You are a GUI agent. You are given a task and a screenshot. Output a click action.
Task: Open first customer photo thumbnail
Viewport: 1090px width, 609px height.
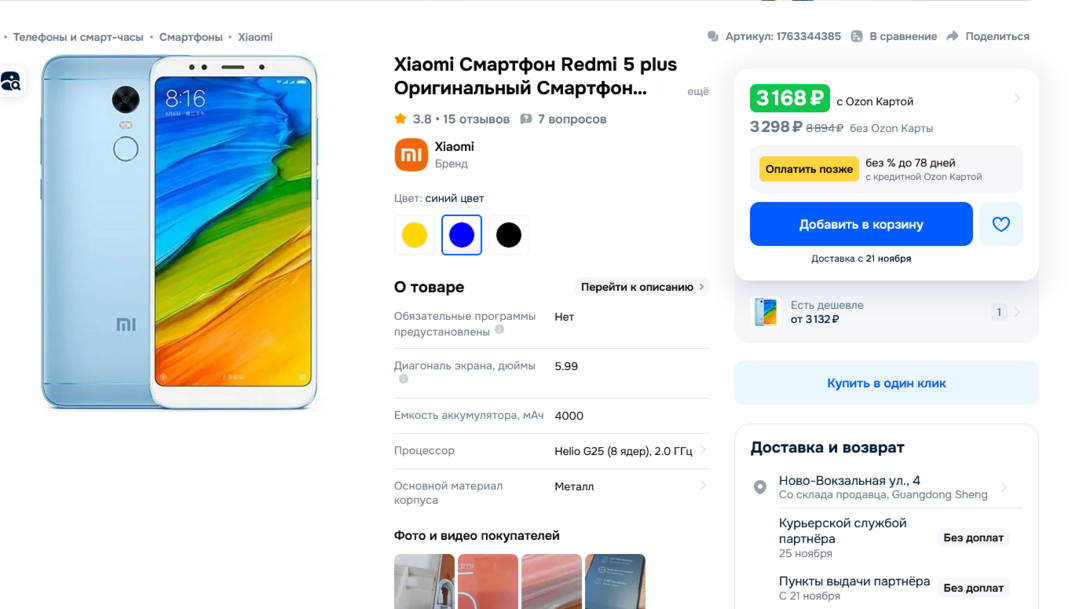pos(424,581)
